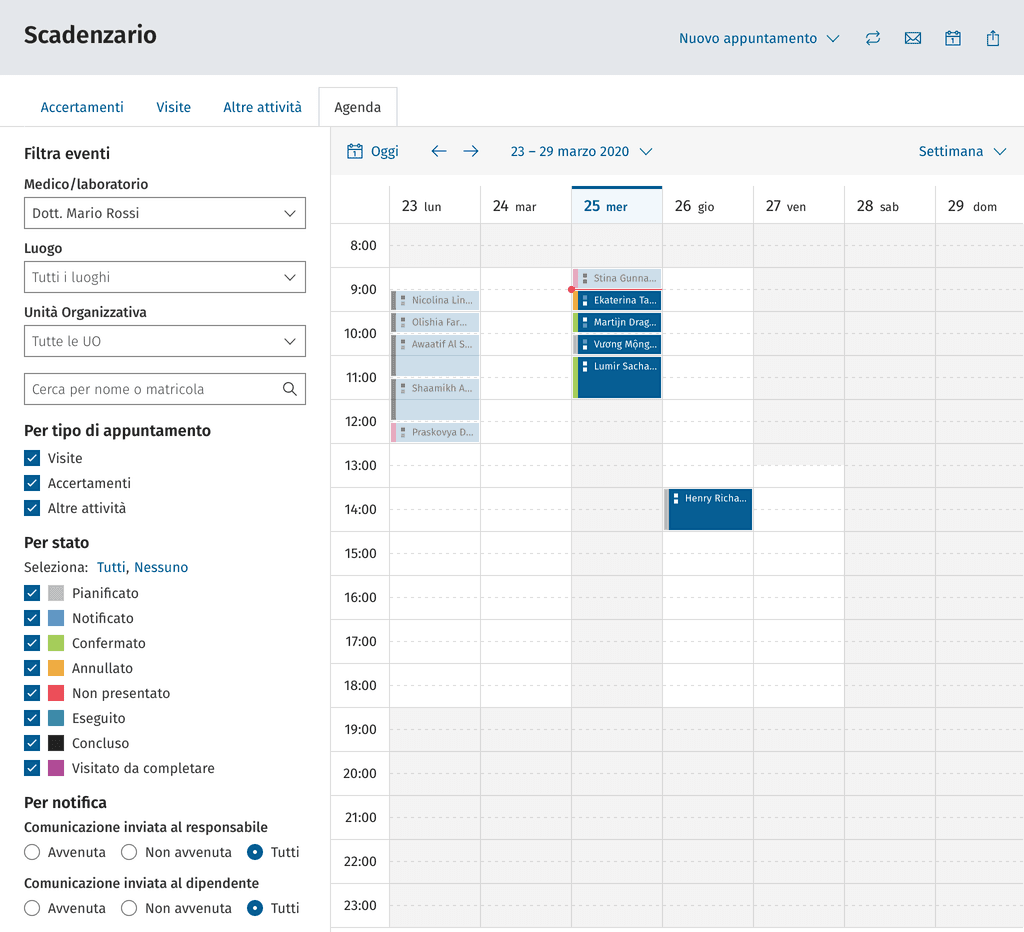Click Tutti link next to Seleziona

tap(111, 567)
